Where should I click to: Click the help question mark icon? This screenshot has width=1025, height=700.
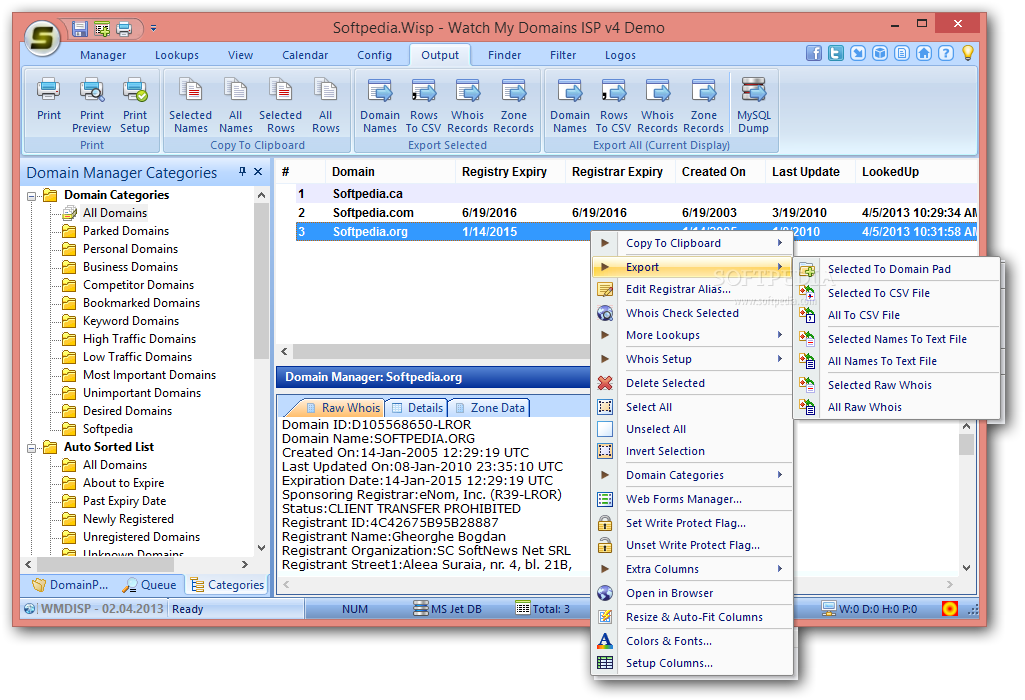946,53
